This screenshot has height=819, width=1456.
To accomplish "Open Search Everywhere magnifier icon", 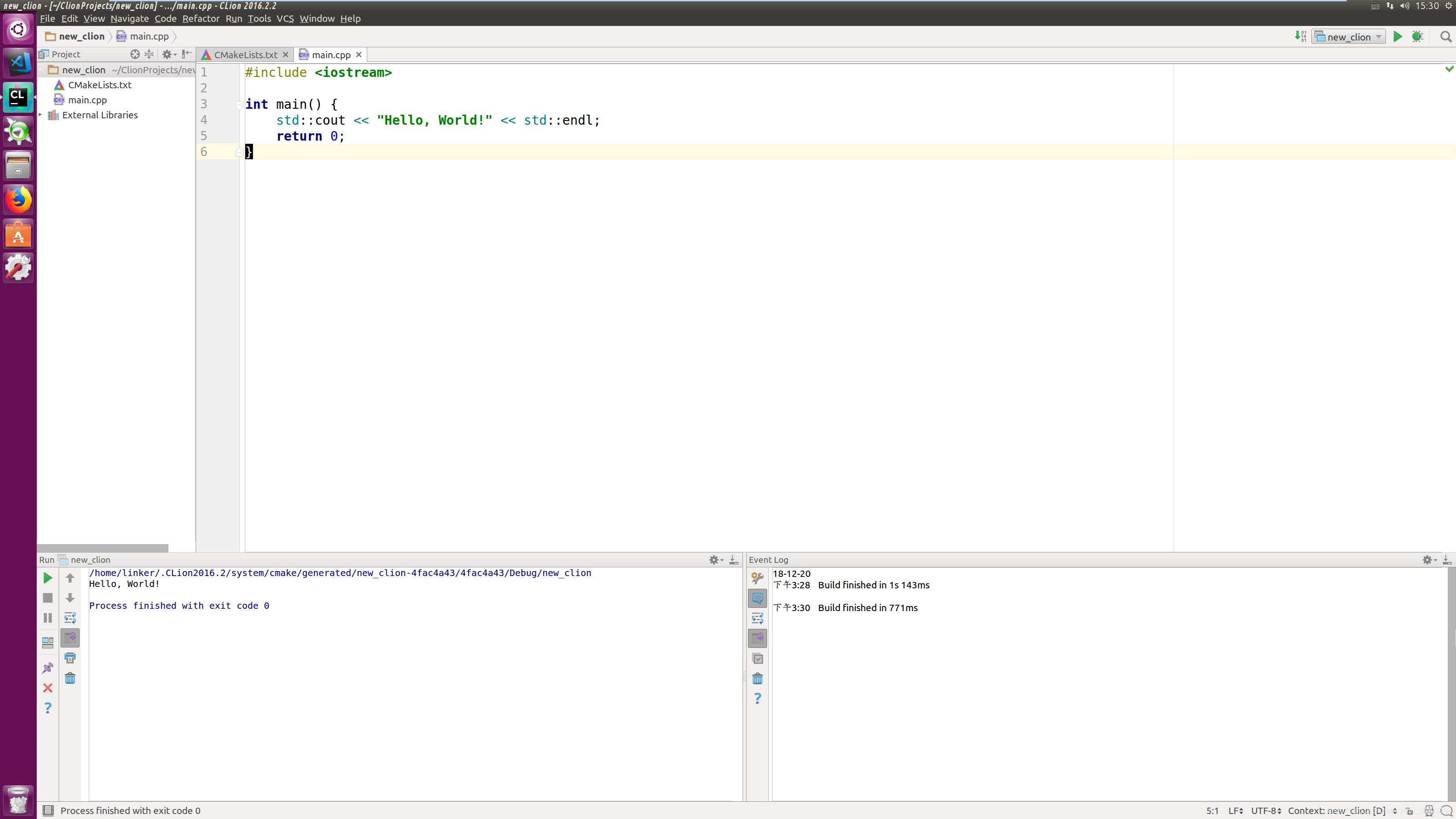I will point(1446,37).
